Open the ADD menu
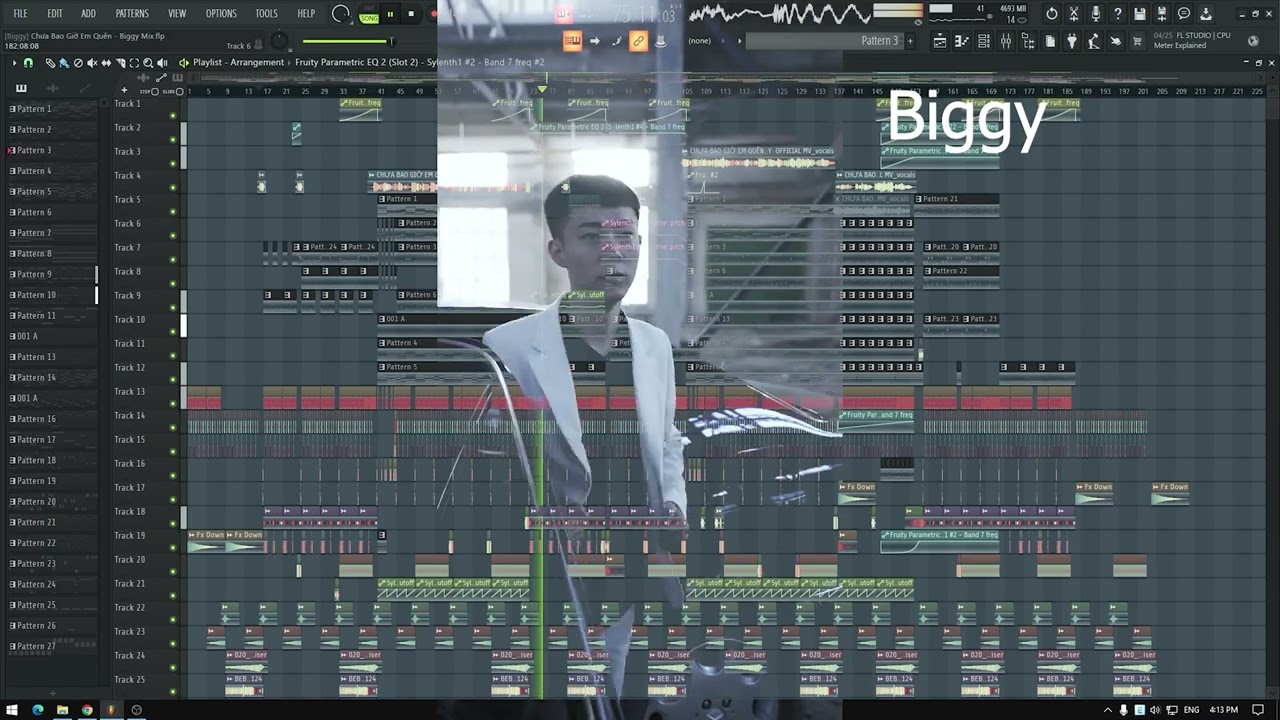 tap(88, 14)
